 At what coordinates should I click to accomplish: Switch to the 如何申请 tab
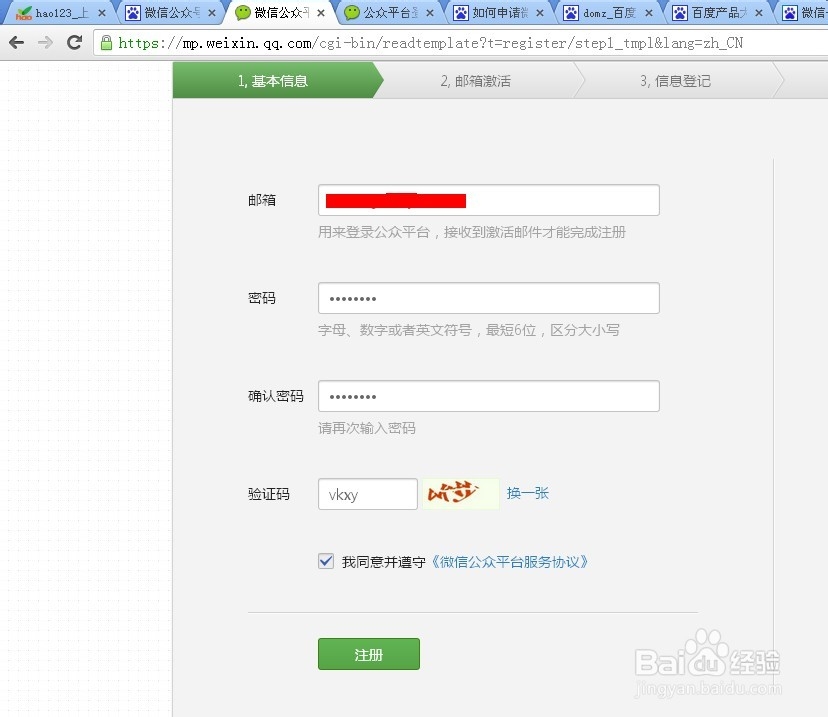click(500, 13)
